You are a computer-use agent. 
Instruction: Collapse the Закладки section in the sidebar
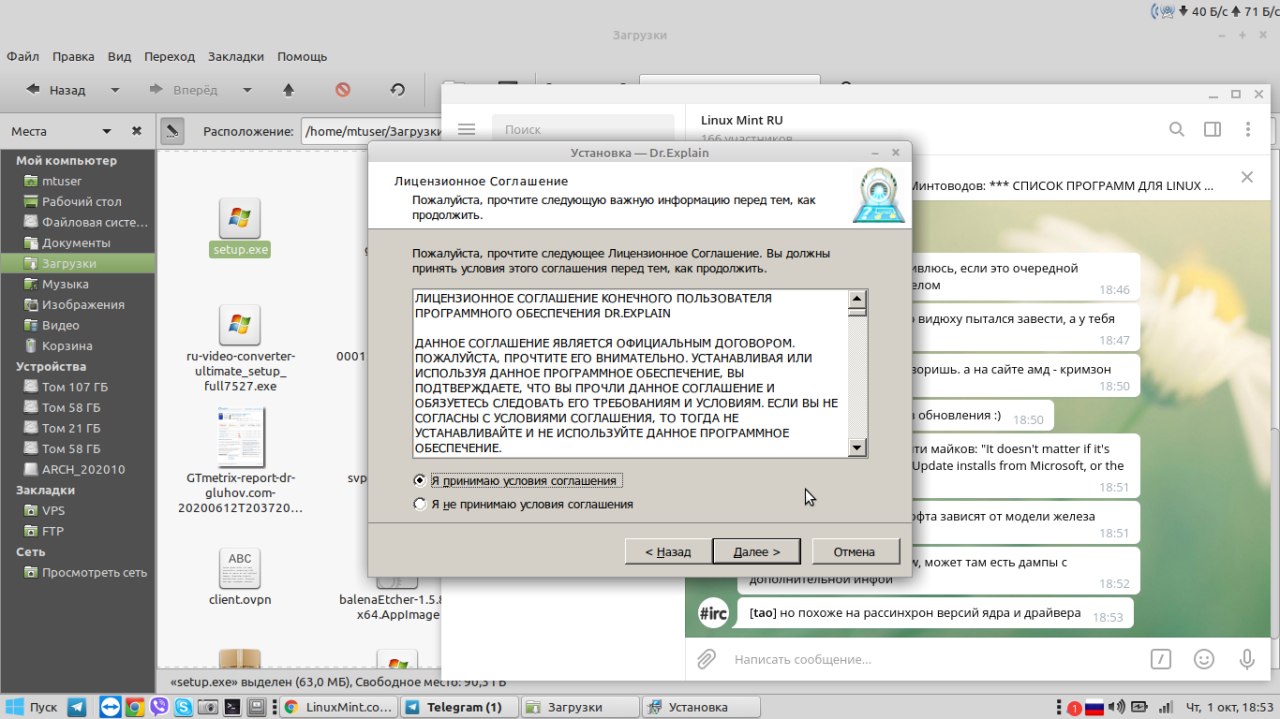(45, 490)
